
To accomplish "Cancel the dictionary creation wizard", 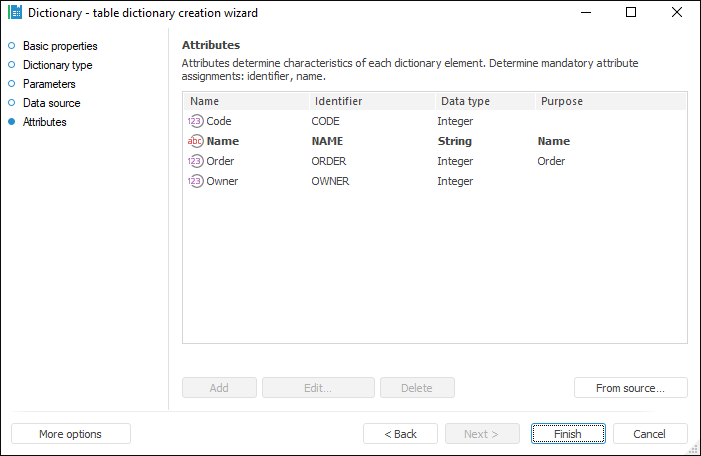I will [x=650, y=434].
